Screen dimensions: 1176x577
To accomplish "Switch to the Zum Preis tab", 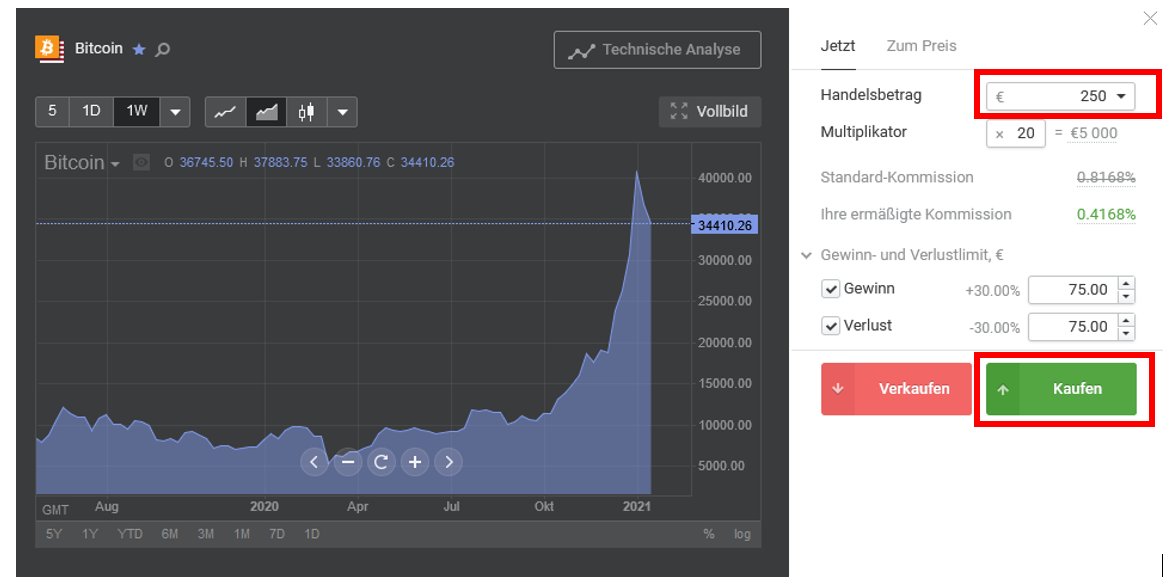I will [922, 46].
